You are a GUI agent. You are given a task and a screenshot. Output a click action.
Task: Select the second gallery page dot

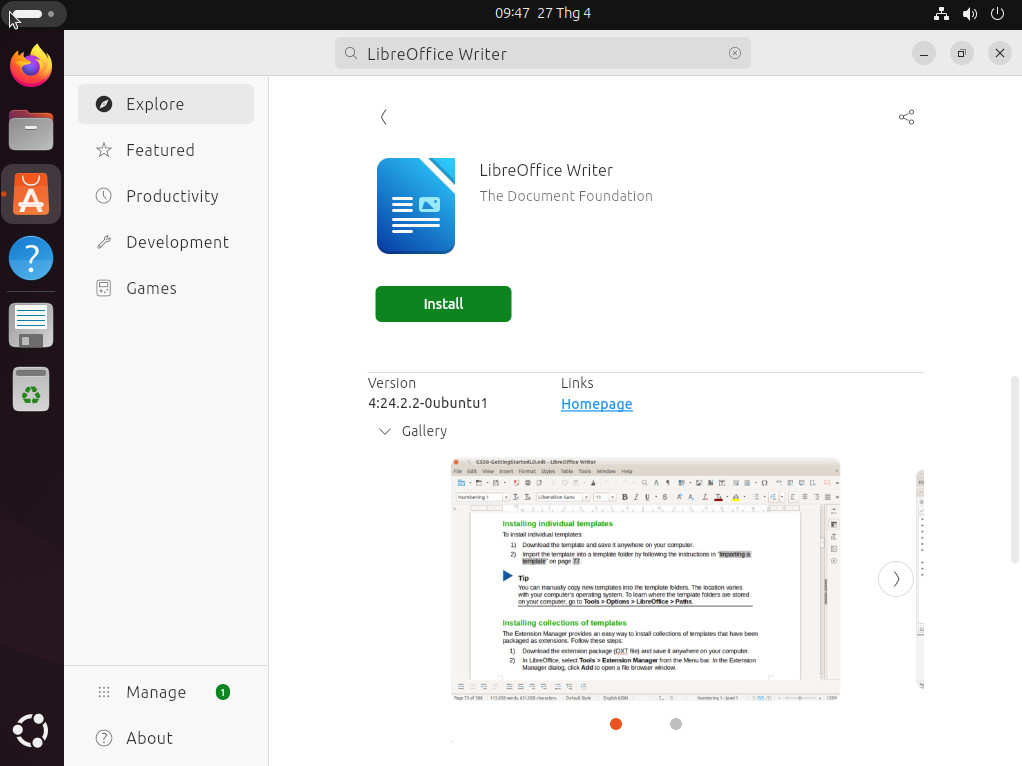tap(676, 724)
